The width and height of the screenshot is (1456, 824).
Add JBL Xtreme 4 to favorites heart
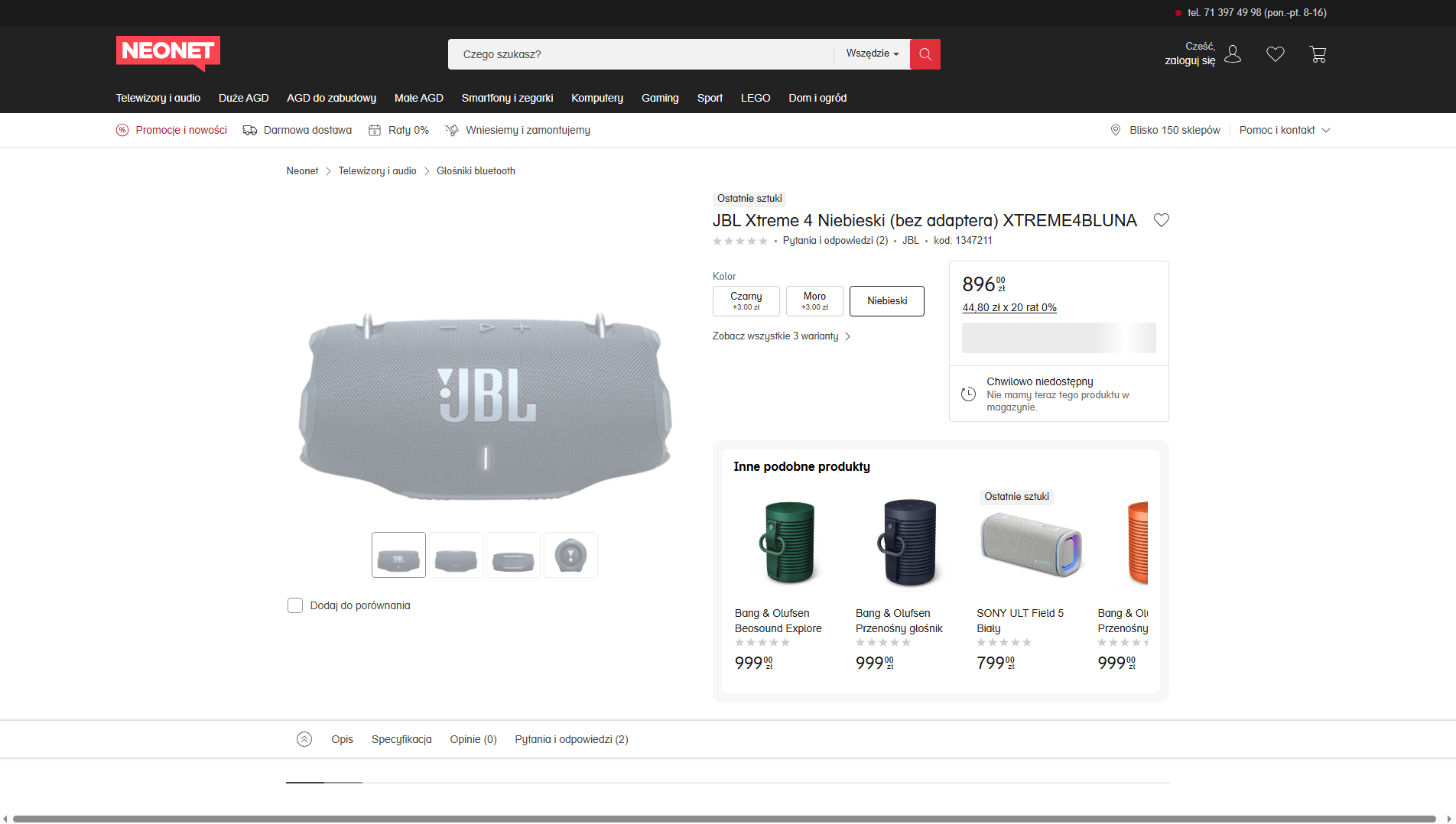tap(1162, 220)
